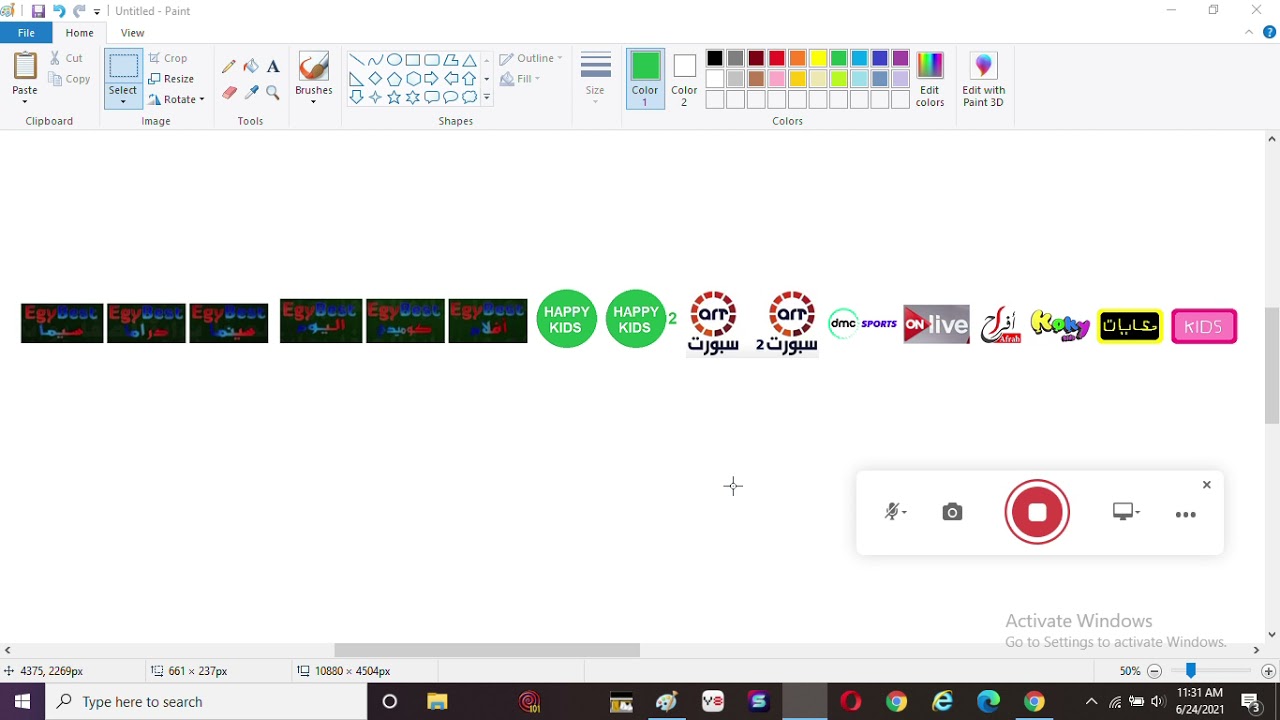Image resolution: width=1280 pixels, height=720 pixels.
Task: Collapse the ribbon with the chevron
Action: [x=1249, y=32]
